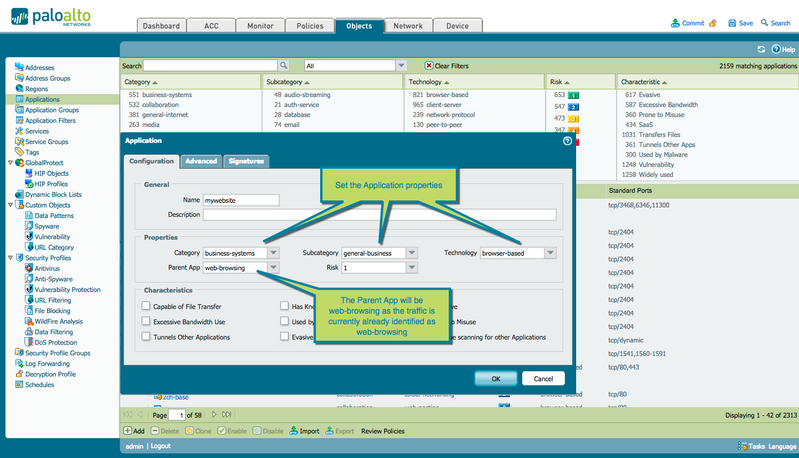This screenshot has height=458, width=799.
Task: Click the Addresses icon in sidebar
Action: point(19,67)
